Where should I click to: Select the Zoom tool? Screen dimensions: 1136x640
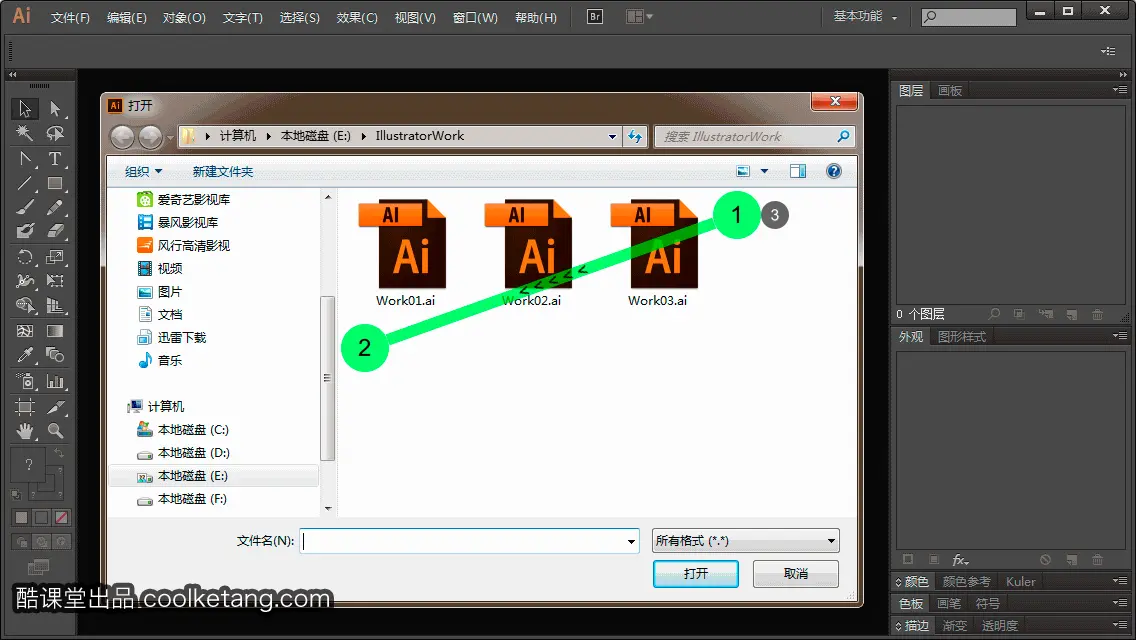click(55, 431)
